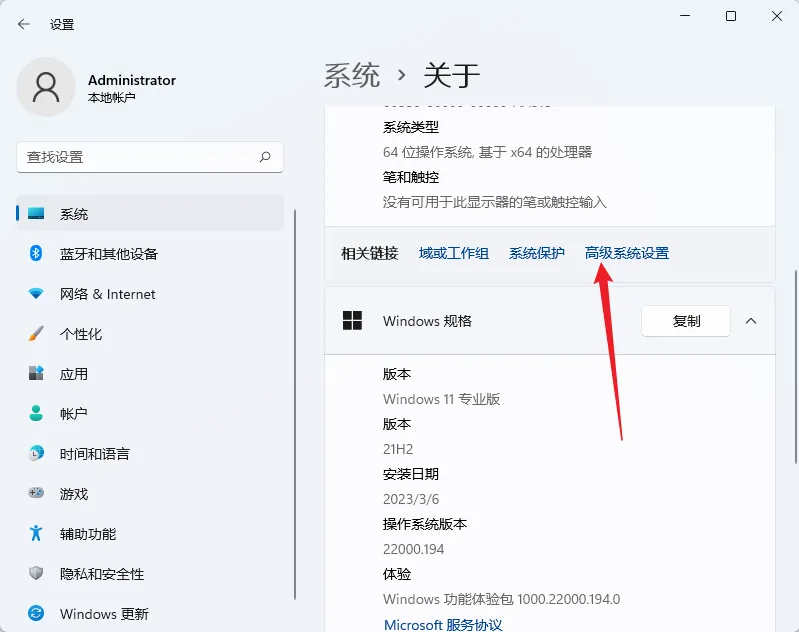Collapse the Windows 规格 section chevron
Viewport: 799px width, 632px height.
[751, 321]
